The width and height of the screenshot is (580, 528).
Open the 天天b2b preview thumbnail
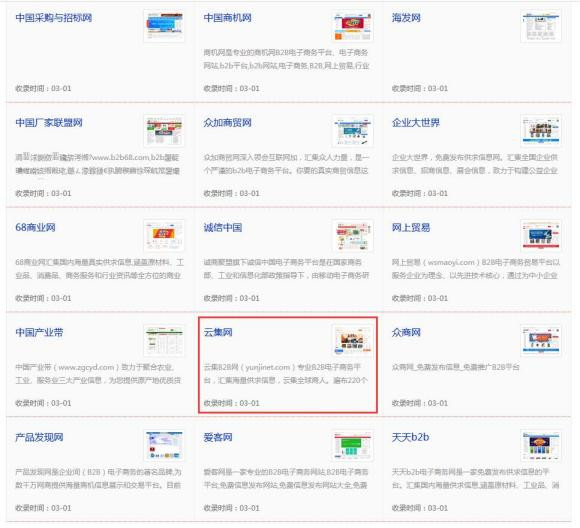(541, 445)
